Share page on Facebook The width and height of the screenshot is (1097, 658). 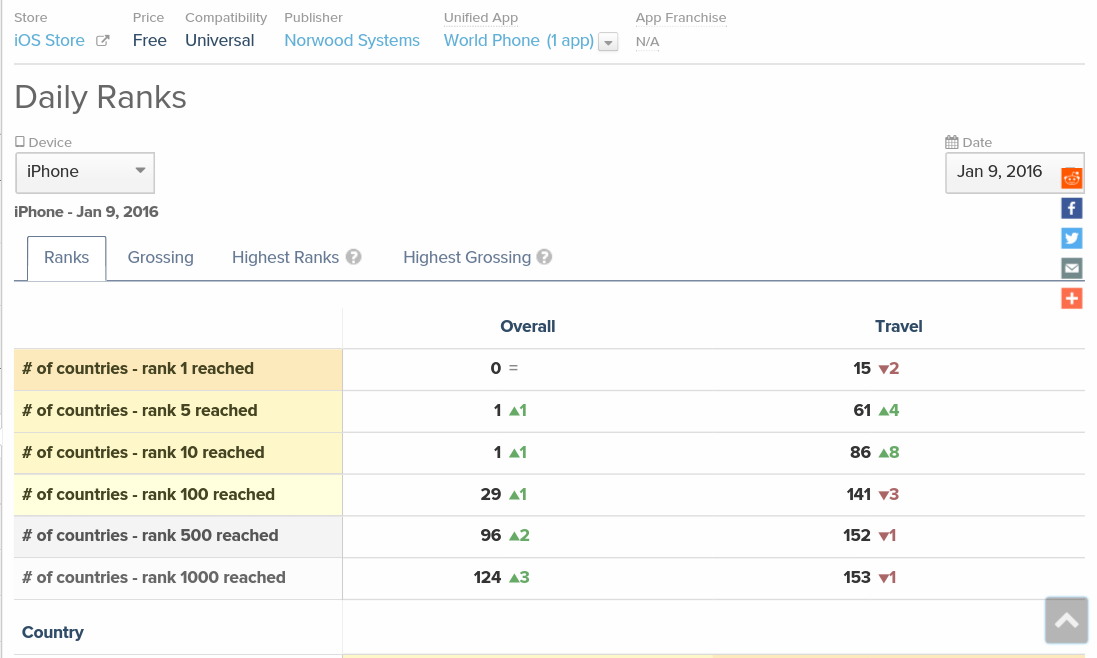pos(1072,208)
